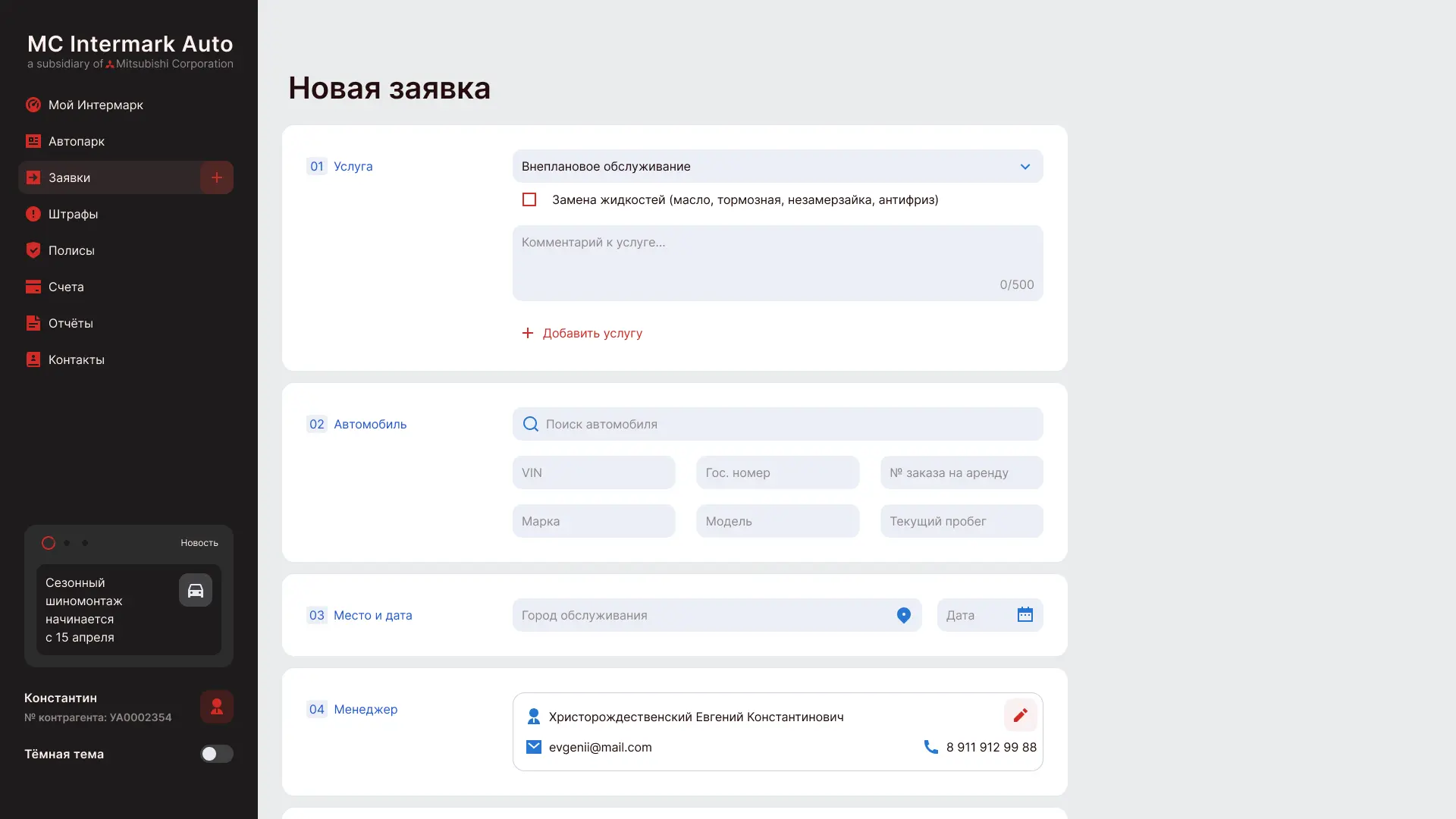Click 01 Услуга section label

click(x=340, y=166)
